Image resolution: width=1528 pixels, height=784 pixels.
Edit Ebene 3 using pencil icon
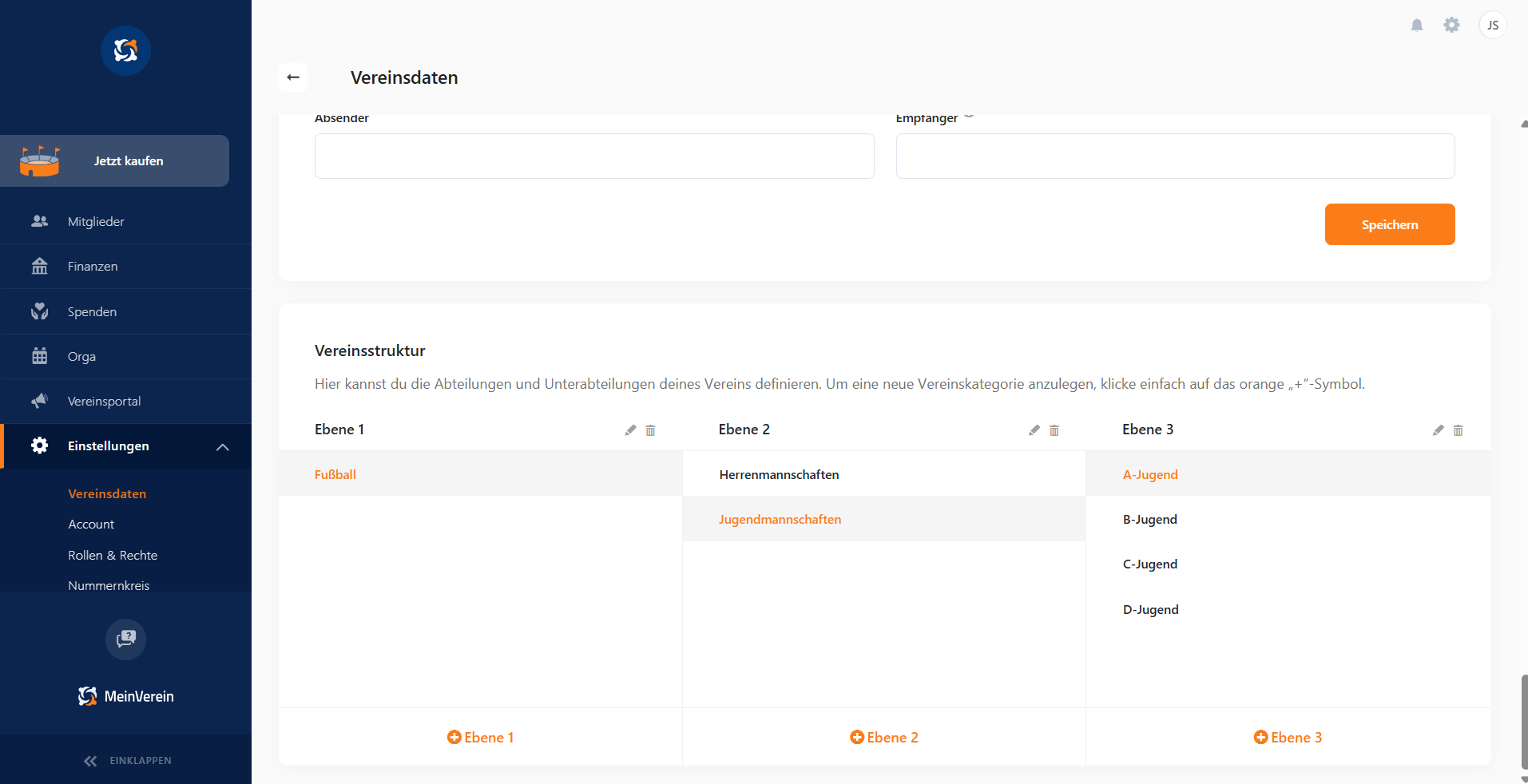[1438, 430]
